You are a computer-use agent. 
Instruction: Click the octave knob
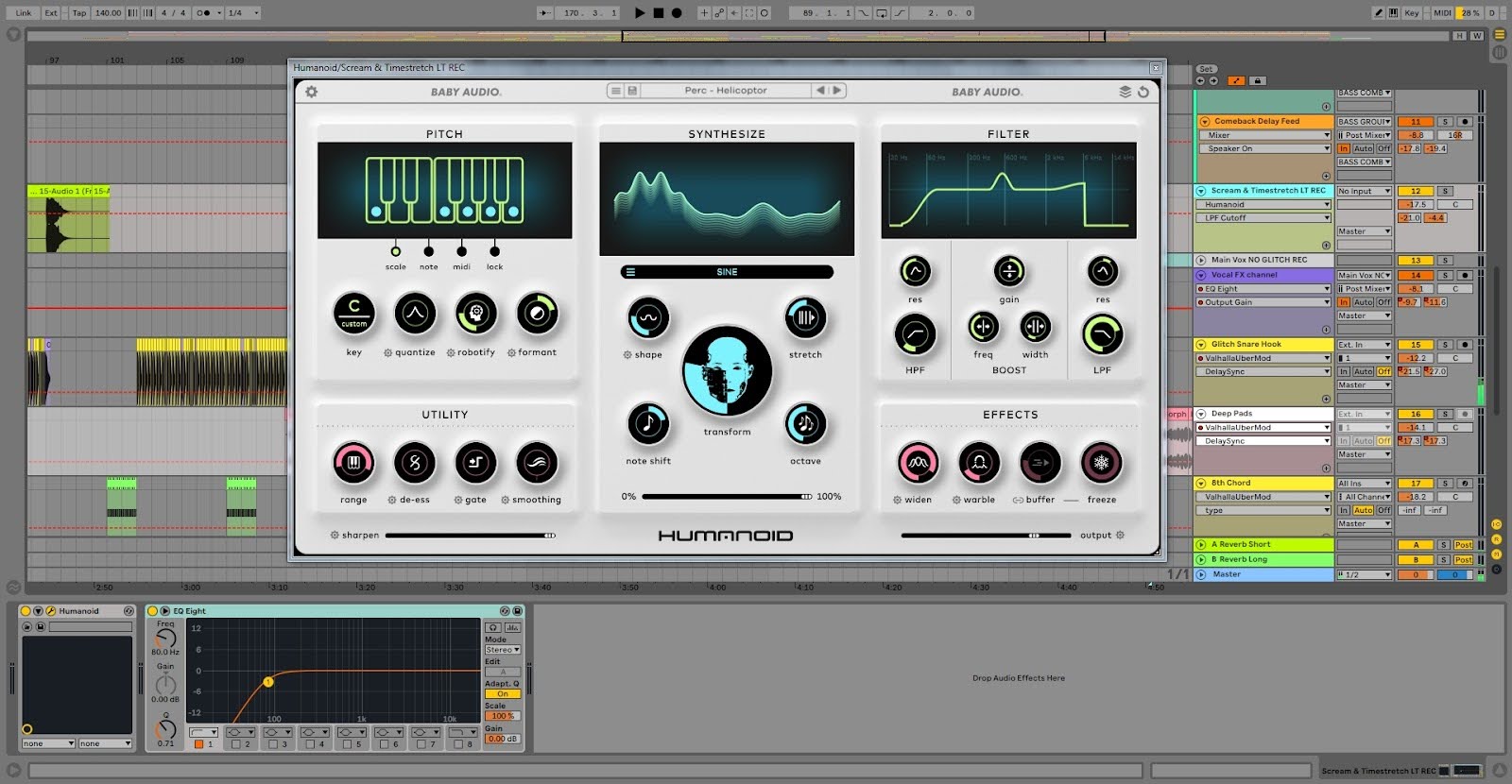[805, 424]
